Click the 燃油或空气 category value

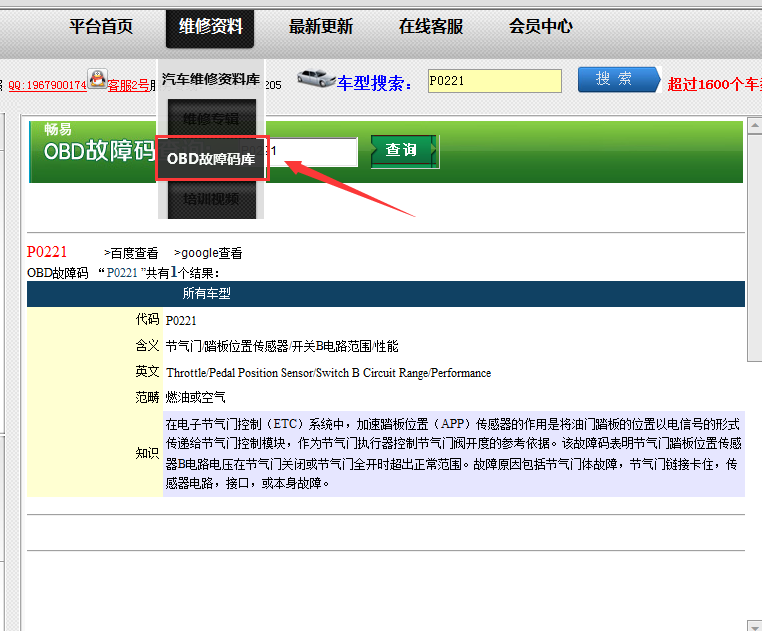[195, 397]
